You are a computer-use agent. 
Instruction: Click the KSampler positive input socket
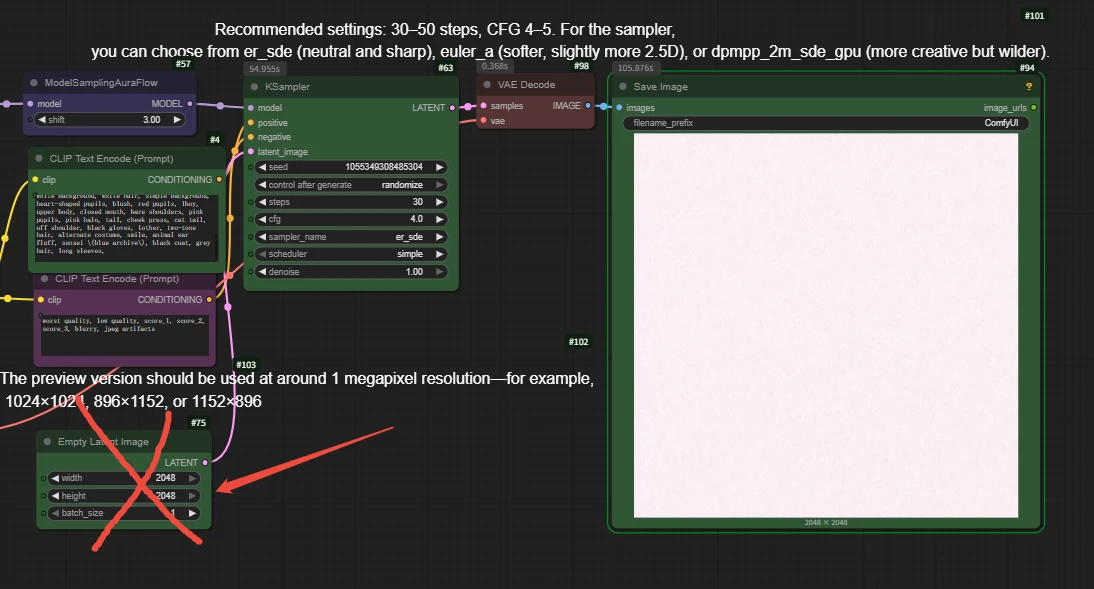tap(250, 122)
